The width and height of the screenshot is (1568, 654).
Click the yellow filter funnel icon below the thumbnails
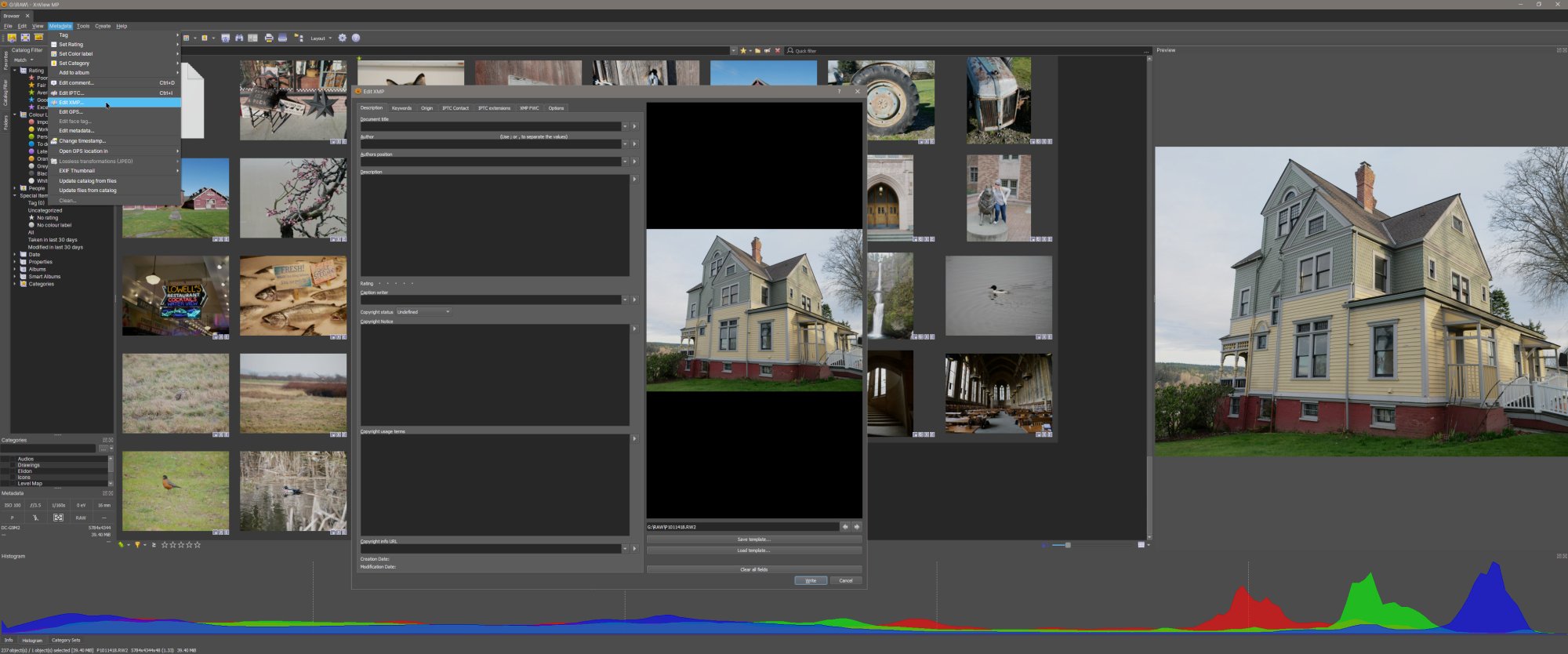(137, 544)
